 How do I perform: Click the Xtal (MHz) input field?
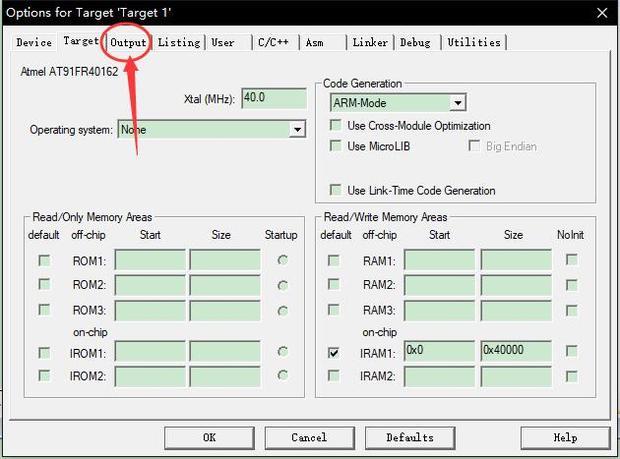coord(272,98)
